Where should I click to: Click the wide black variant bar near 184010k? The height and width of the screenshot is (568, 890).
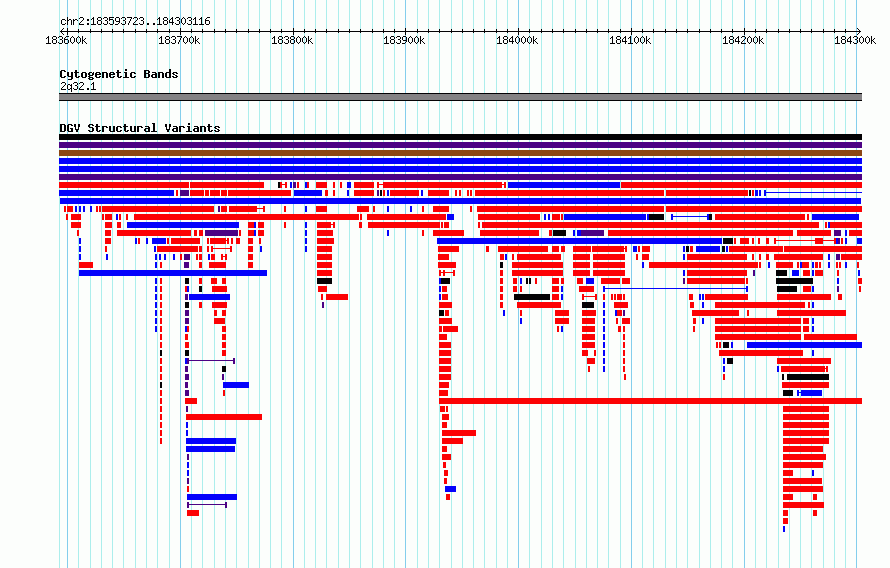tap(532, 297)
